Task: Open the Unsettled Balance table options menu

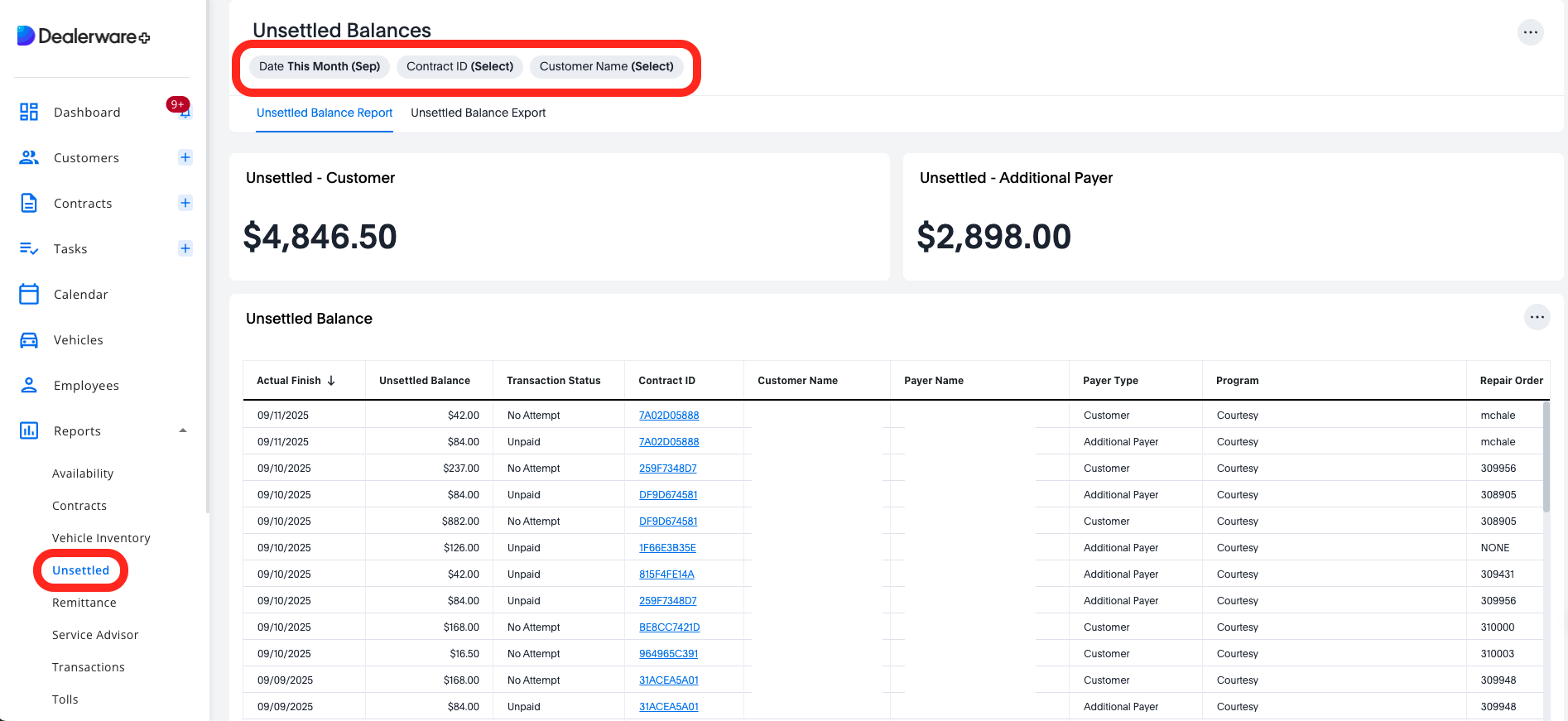Action: tap(1537, 317)
